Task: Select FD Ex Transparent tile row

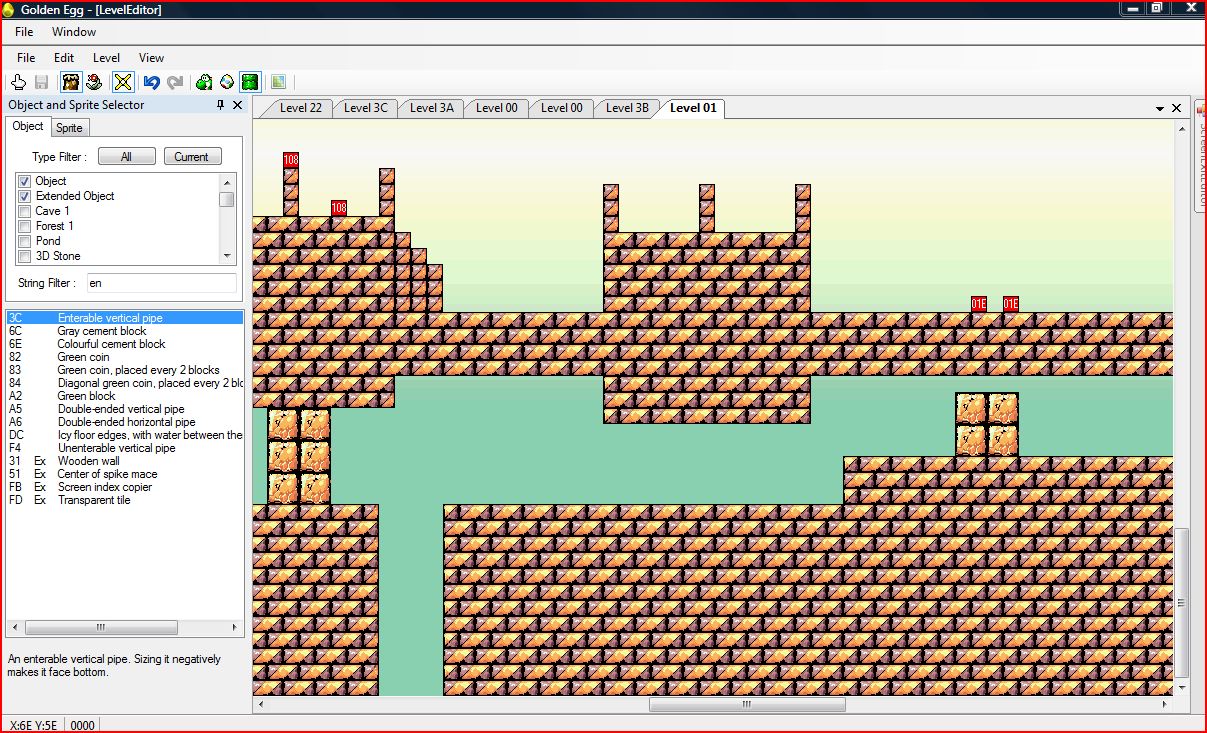Action: (124, 500)
